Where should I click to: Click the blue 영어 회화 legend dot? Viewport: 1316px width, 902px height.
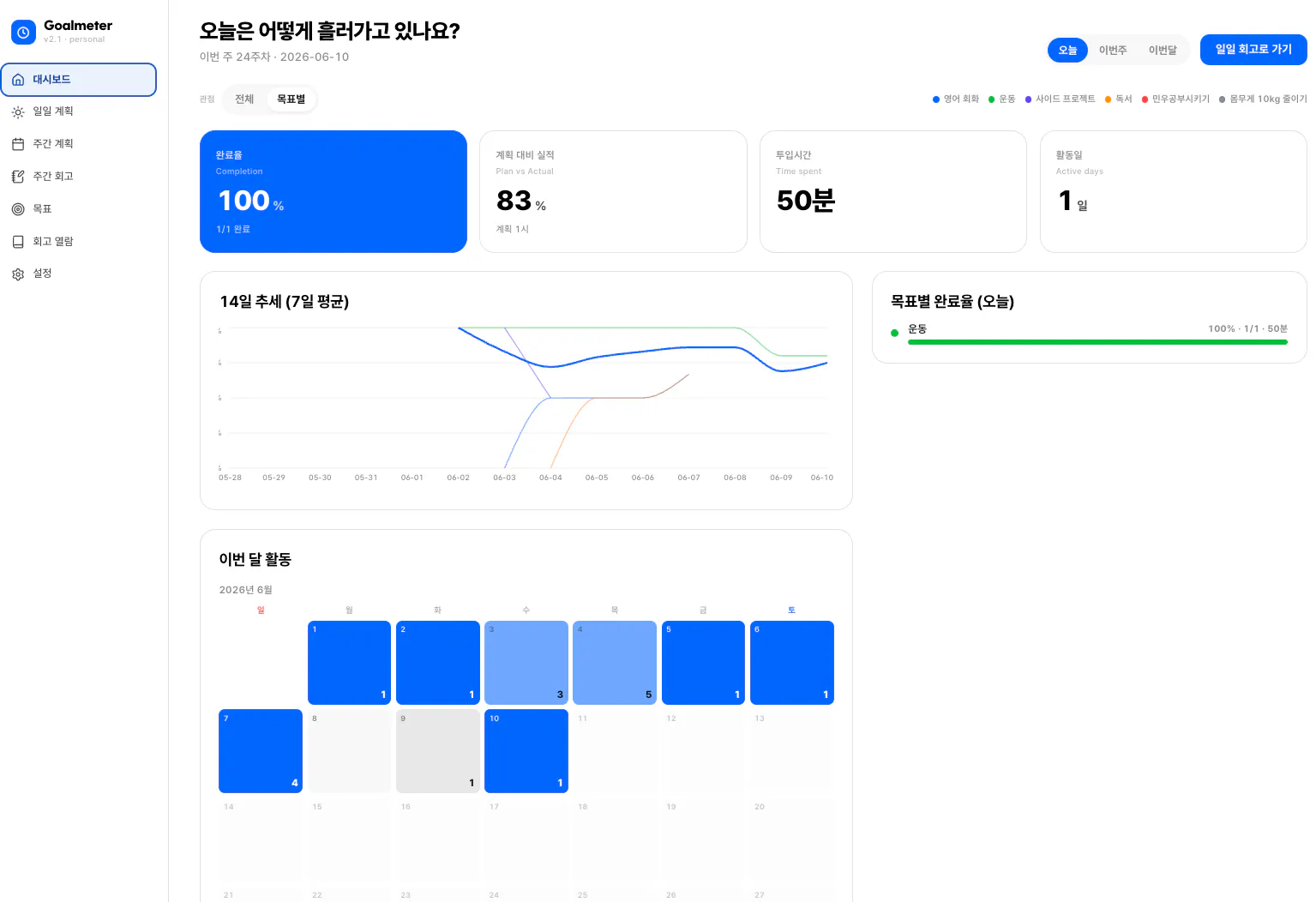click(936, 99)
